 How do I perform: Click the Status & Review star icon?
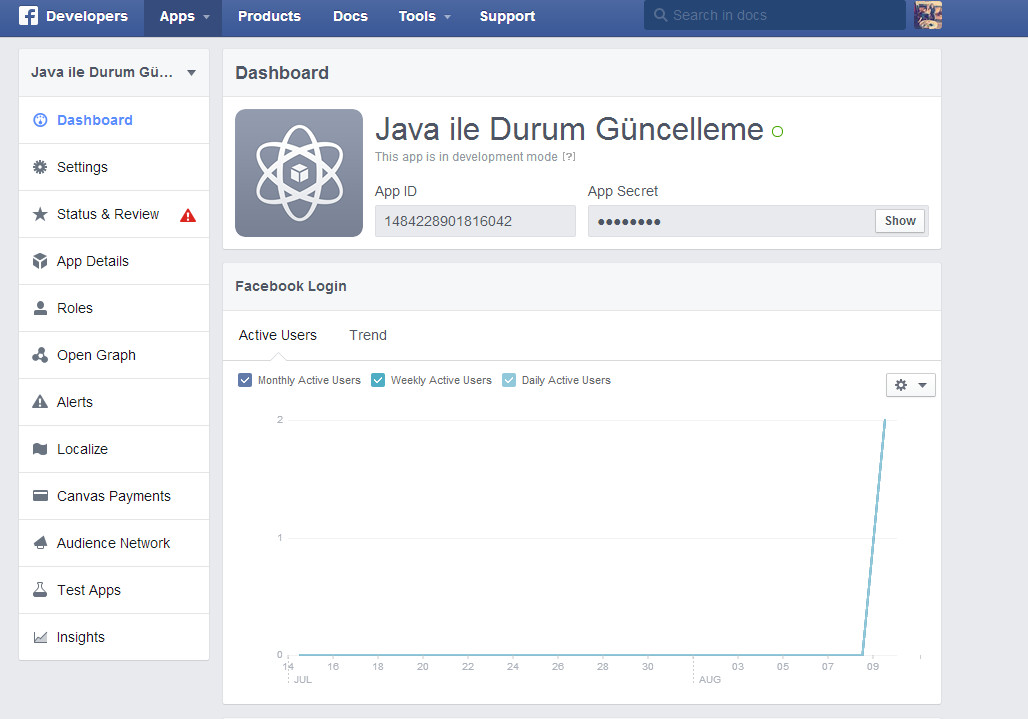pos(40,214)
